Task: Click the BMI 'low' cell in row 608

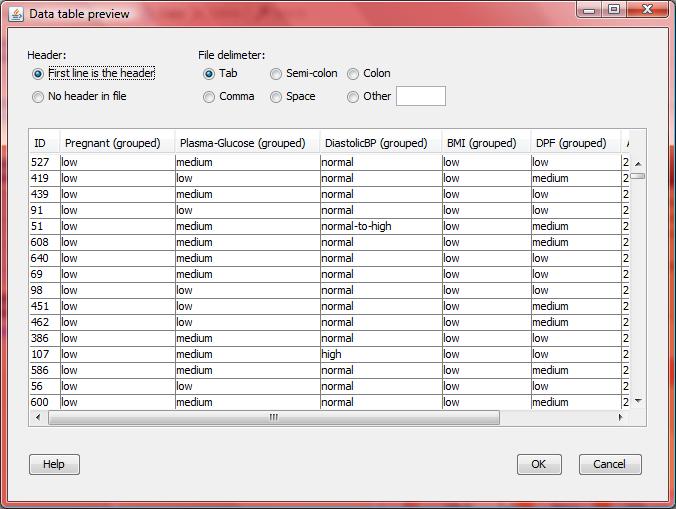Action: click(486, 242)
